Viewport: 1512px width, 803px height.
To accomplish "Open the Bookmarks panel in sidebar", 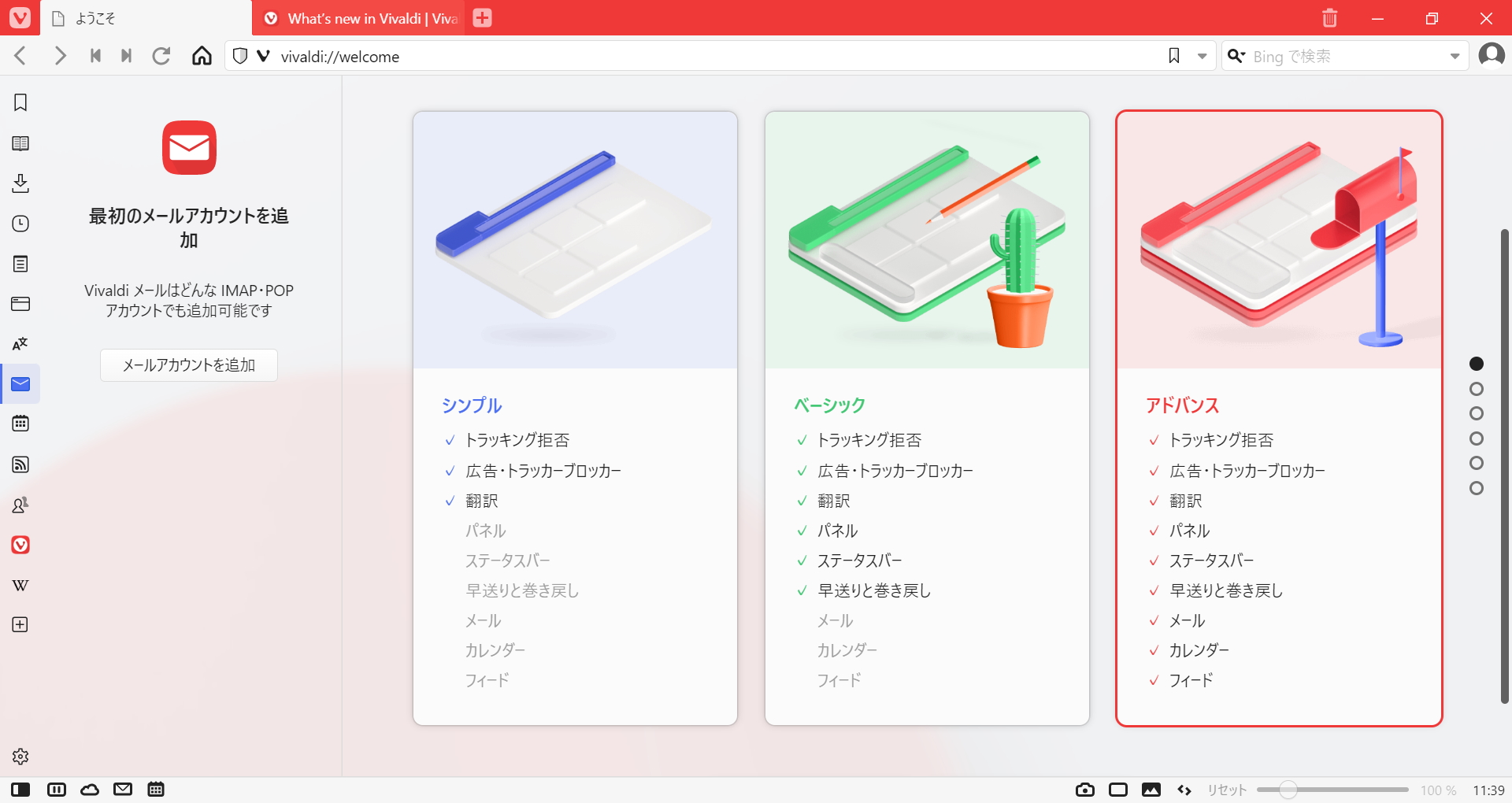I will 20,102.
